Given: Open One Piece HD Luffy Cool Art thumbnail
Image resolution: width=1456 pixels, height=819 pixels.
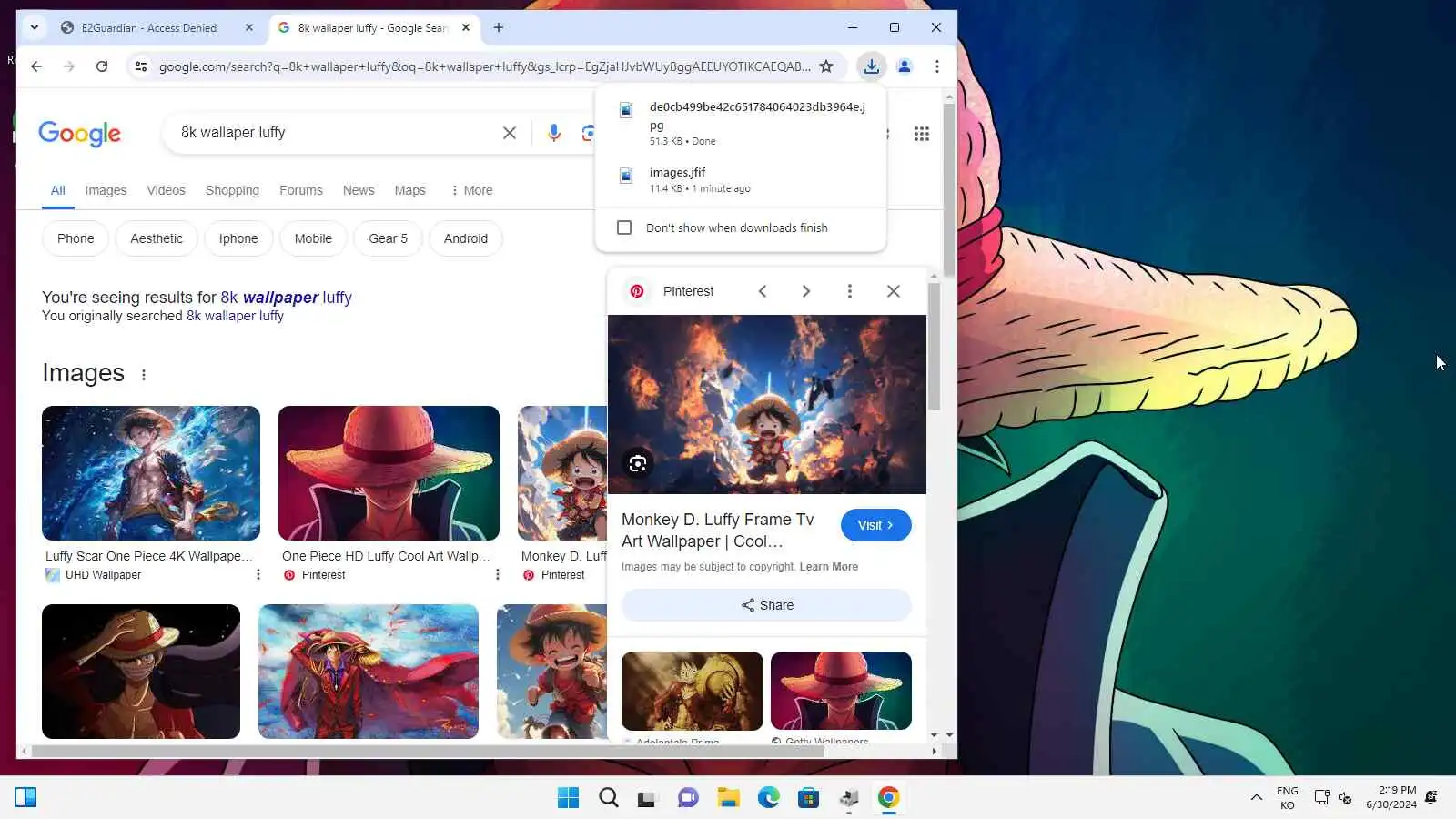Looking at the screenshot, I should 389,473.
